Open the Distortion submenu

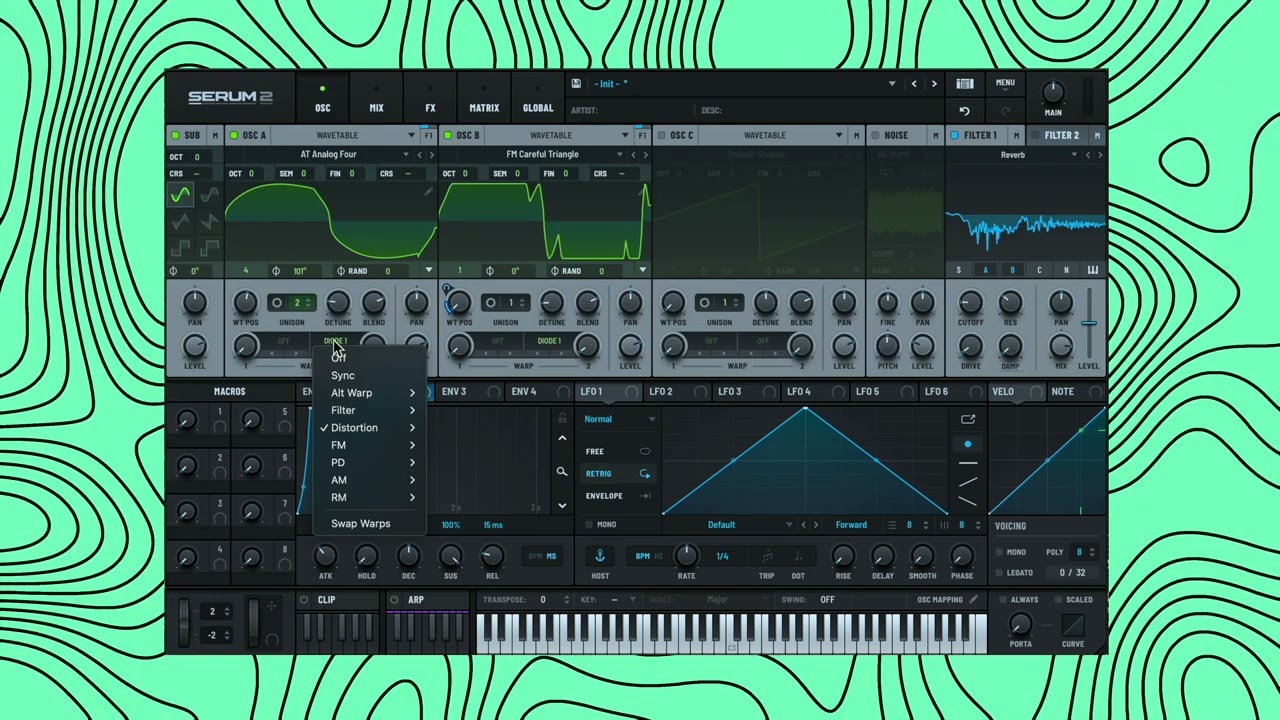point(368,428)
